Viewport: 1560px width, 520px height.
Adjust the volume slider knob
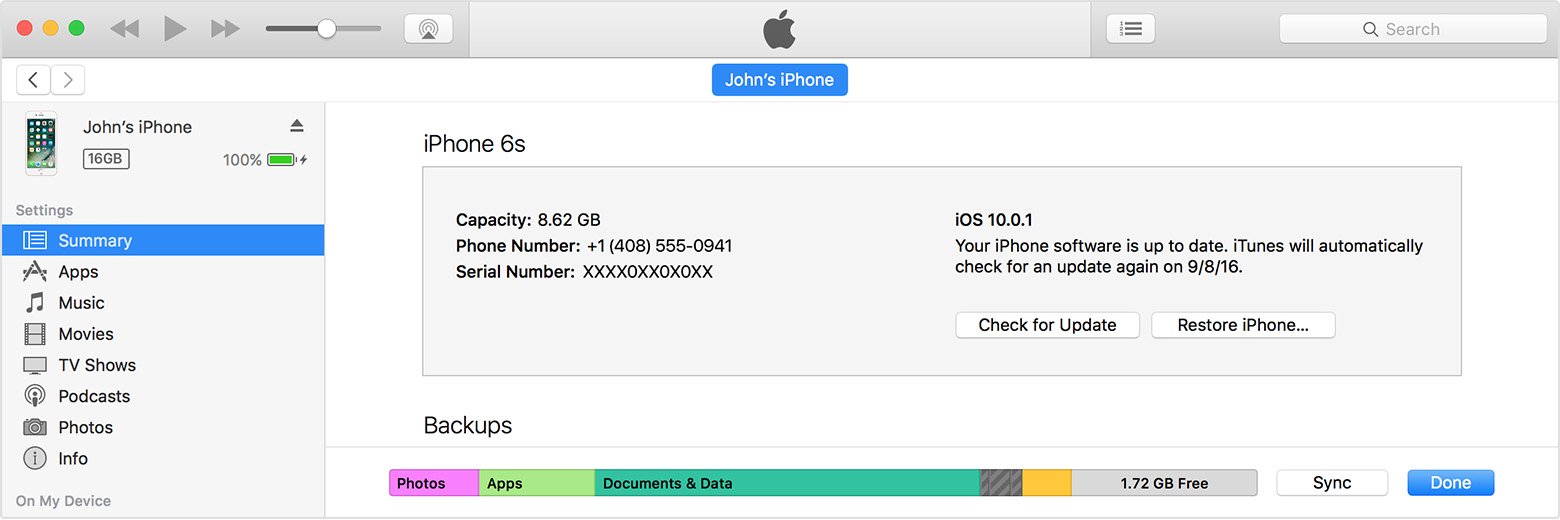[326, 29]
